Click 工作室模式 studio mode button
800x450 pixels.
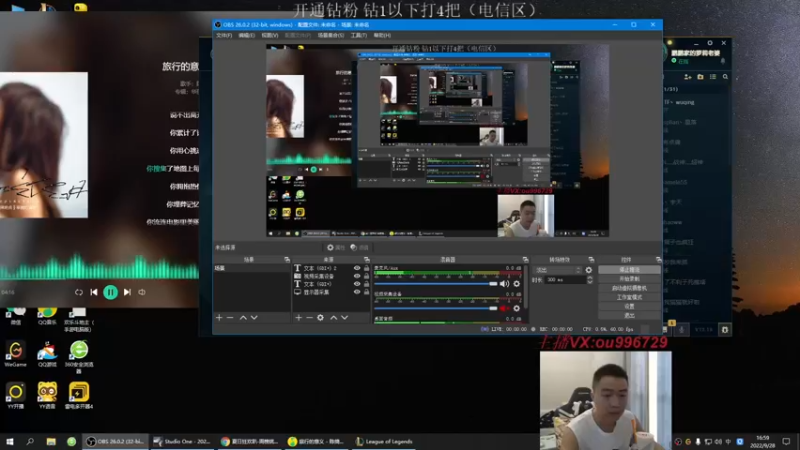629,297
